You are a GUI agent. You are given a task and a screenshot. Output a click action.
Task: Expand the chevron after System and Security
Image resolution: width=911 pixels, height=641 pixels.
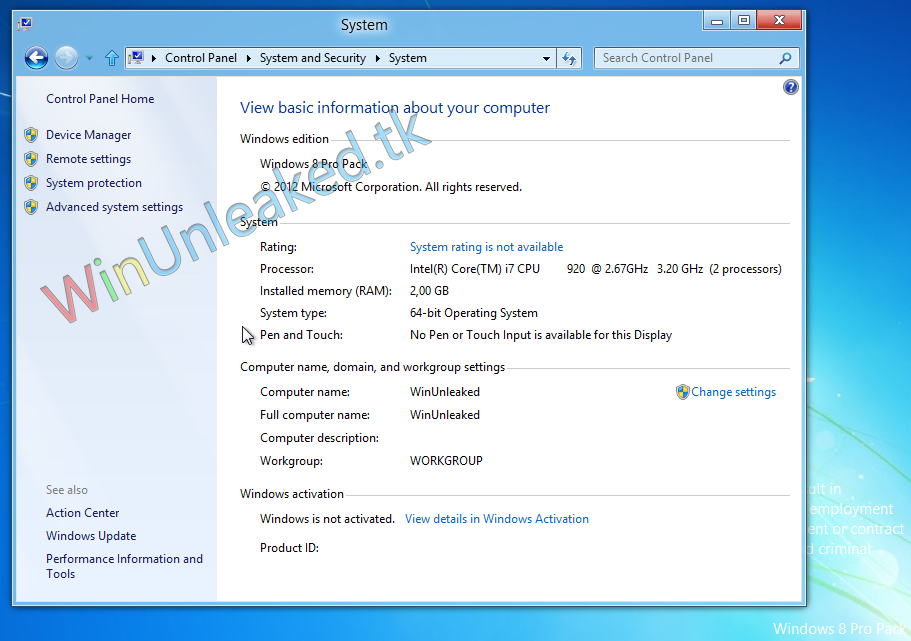coord(378,58)
